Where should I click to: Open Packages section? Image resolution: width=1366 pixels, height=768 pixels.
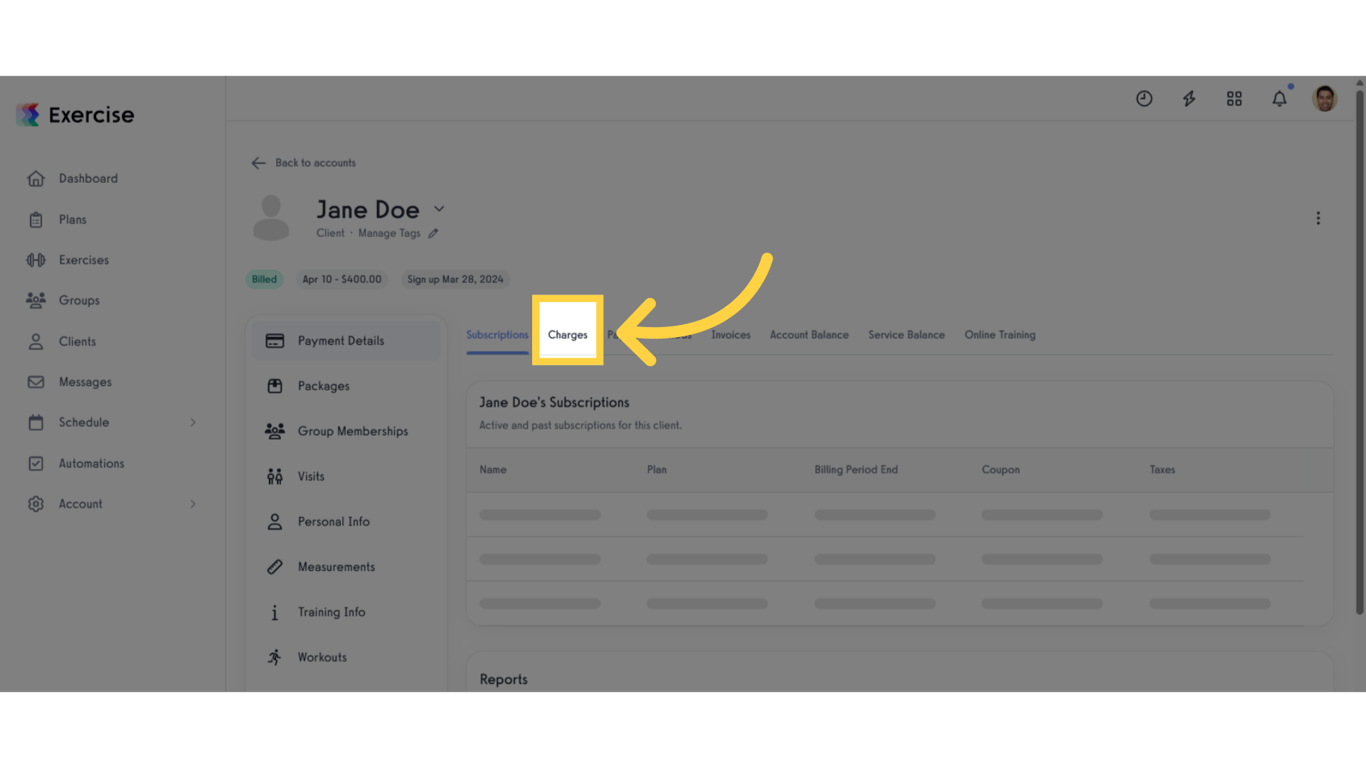coord(346,386)
